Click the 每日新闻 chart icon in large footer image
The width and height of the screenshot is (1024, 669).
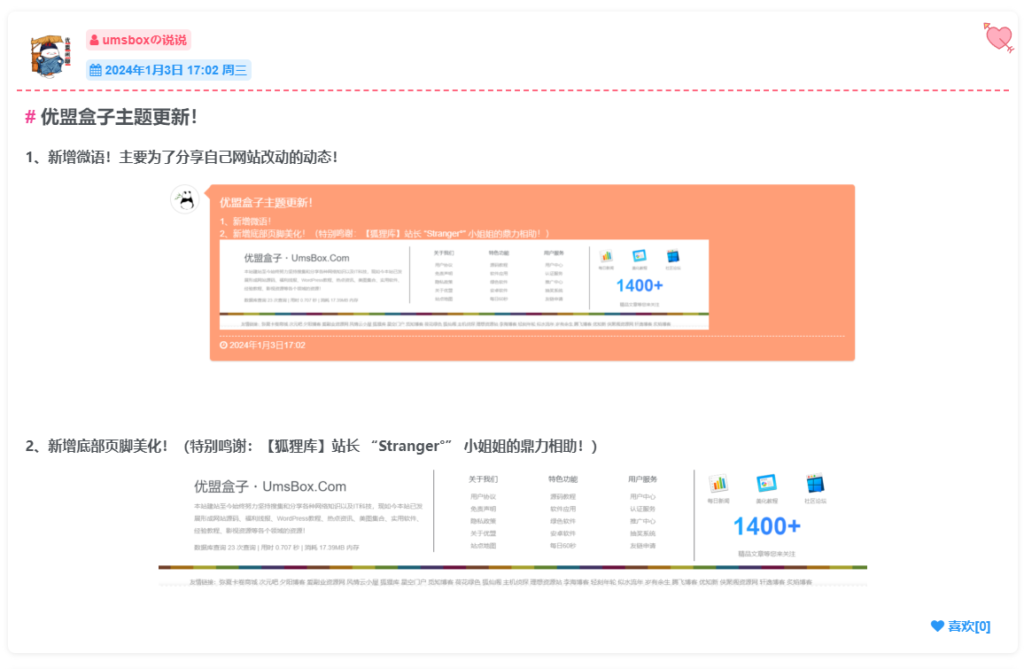(718, 483)
